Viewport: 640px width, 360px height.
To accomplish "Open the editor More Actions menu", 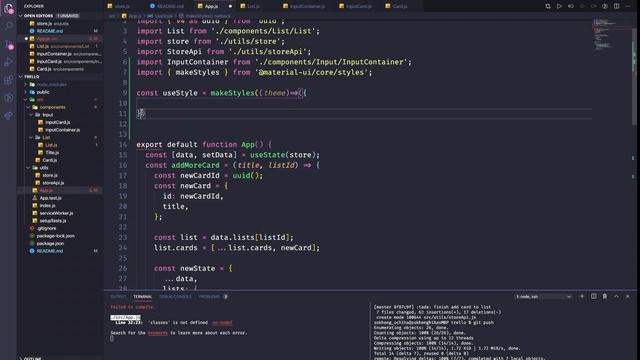I will [628, 6].
